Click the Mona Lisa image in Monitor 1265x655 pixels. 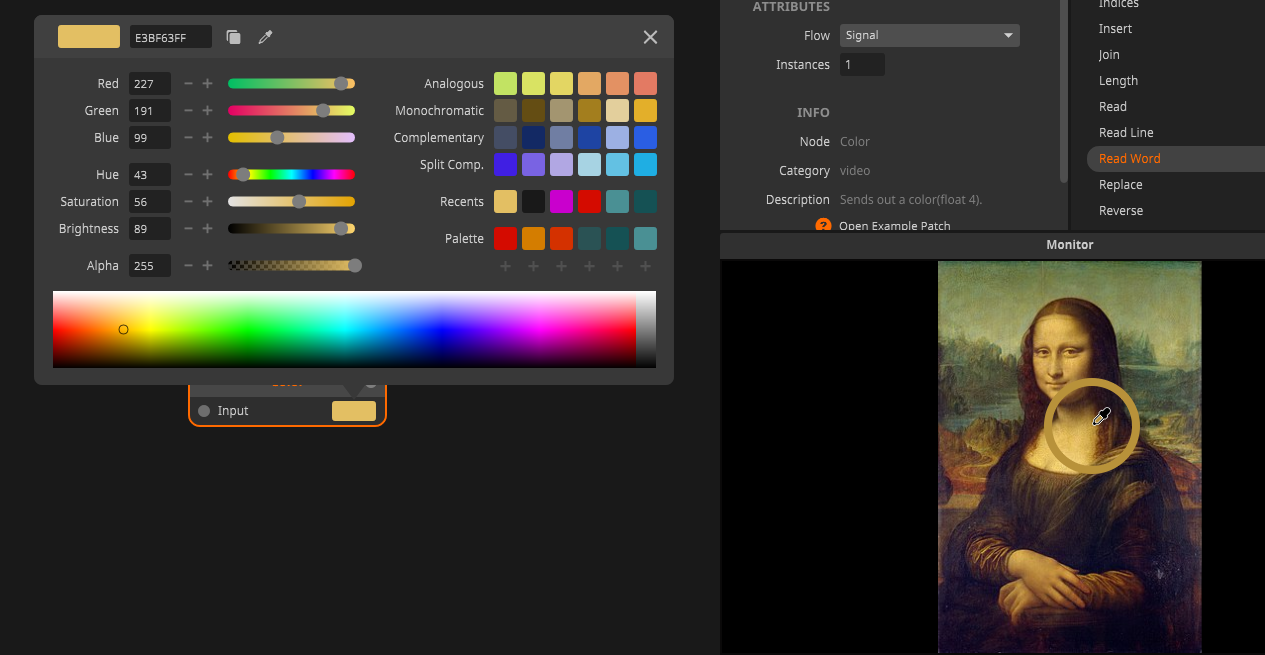pos(1069,457)
